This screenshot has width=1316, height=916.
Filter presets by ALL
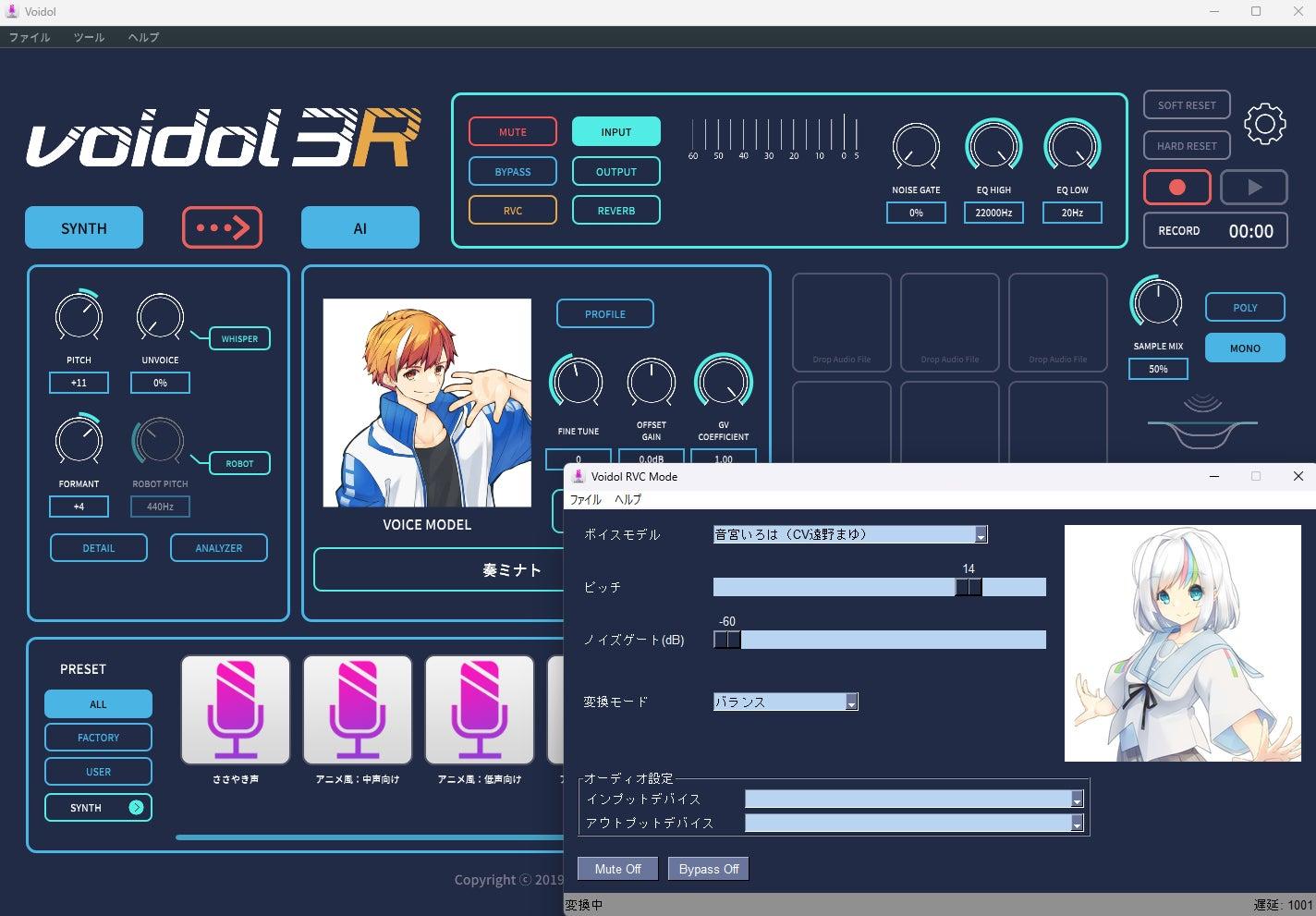tap(98, 704)
